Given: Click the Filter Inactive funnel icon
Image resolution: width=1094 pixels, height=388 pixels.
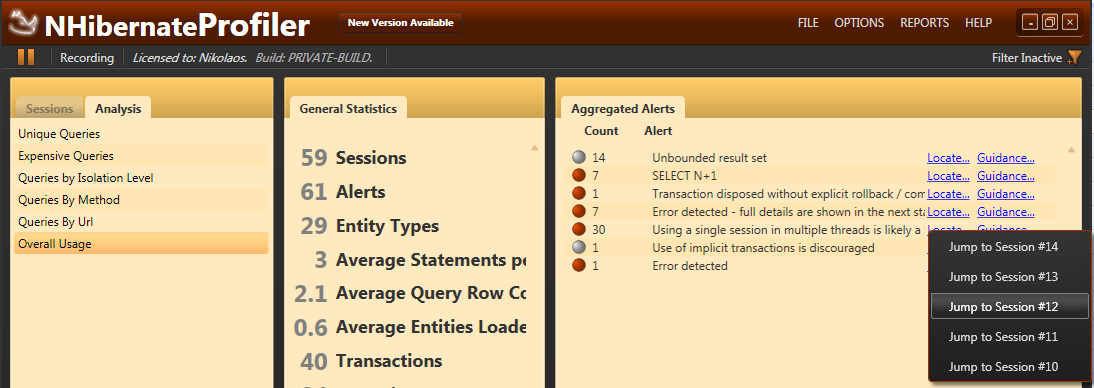Looking at the screenshot, I should point(1074,59).
